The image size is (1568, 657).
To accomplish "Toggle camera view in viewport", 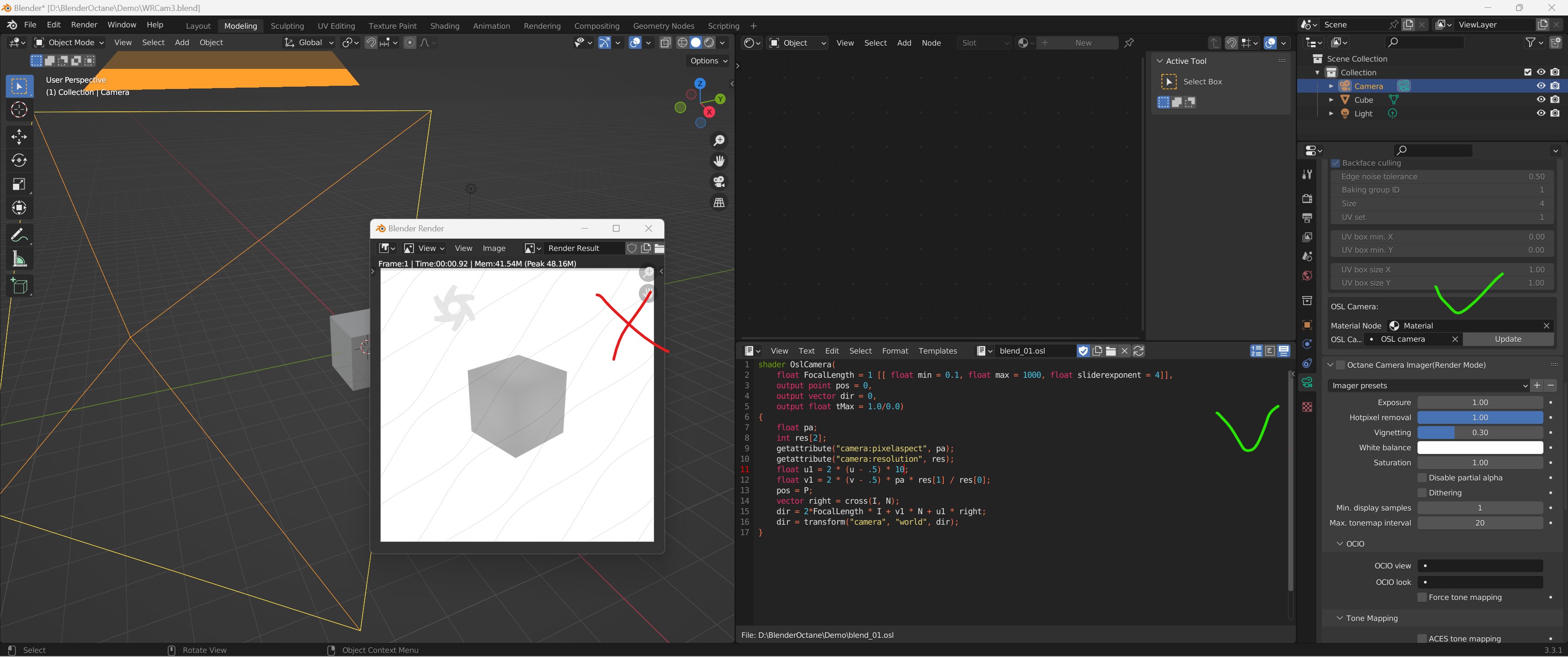I will [719, 182].
